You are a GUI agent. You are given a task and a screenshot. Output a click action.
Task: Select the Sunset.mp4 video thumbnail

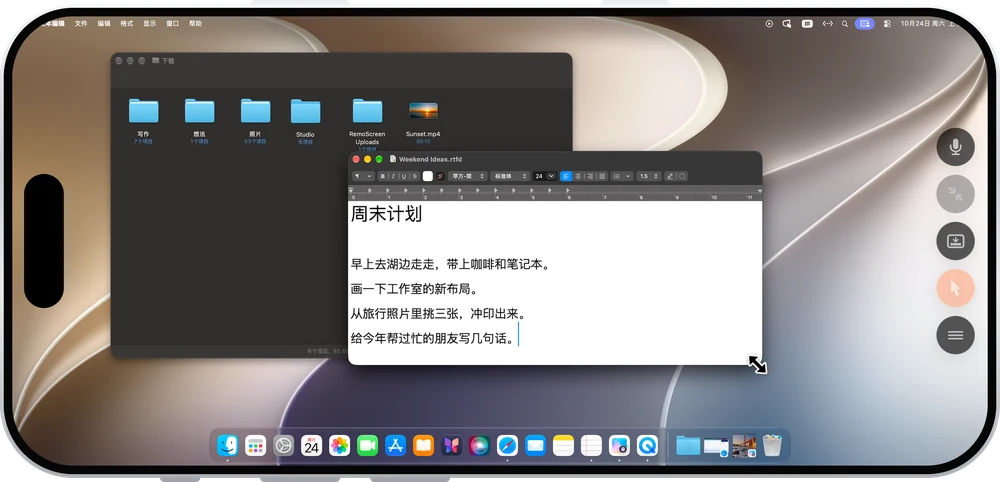[423, 111]
